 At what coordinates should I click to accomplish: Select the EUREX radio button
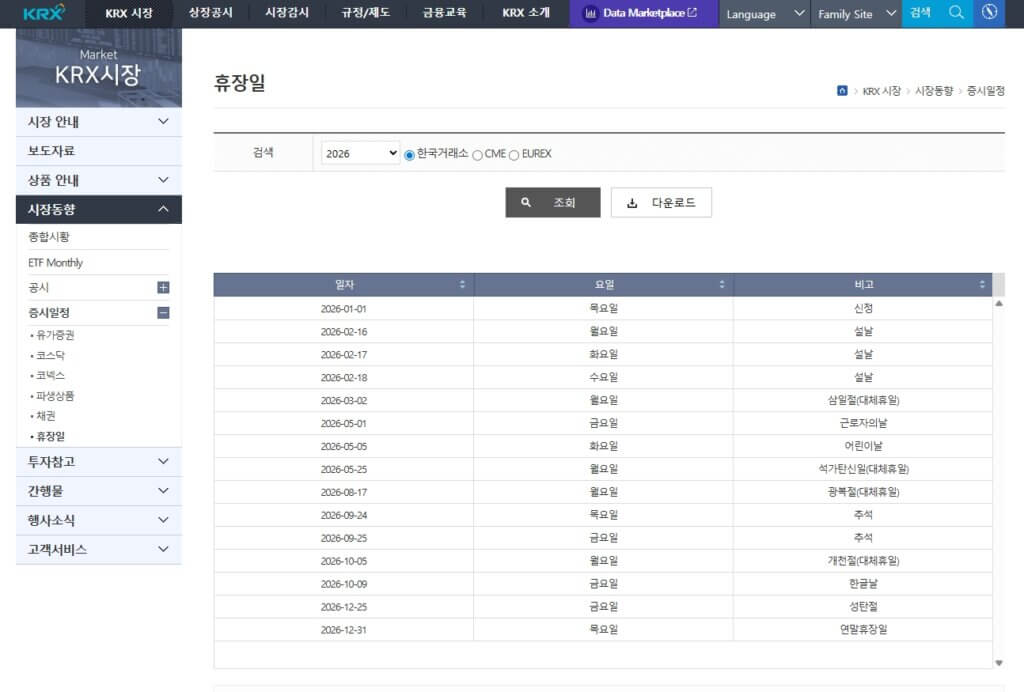(514, 154)
